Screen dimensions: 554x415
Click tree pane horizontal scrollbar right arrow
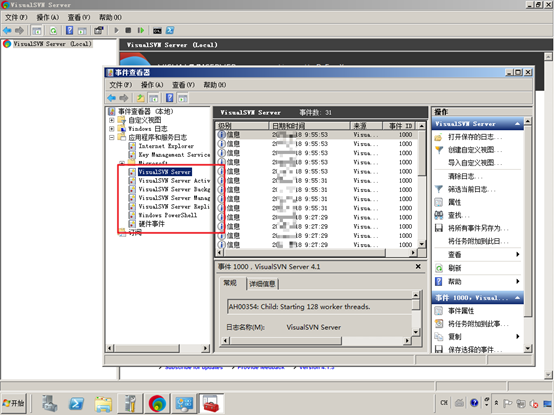point(205,348)
